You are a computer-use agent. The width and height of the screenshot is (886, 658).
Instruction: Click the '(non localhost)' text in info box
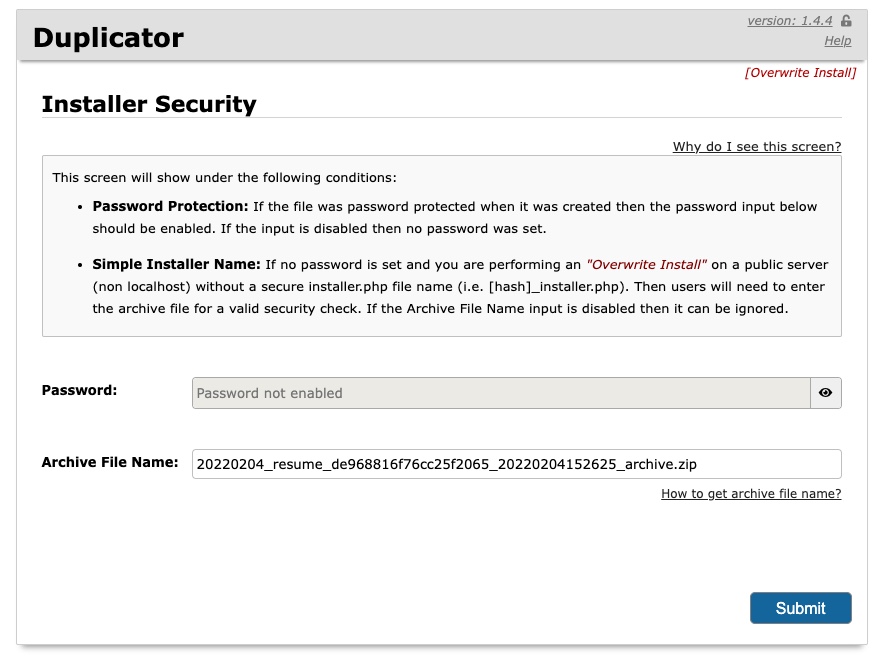click(x=142, y=287)
